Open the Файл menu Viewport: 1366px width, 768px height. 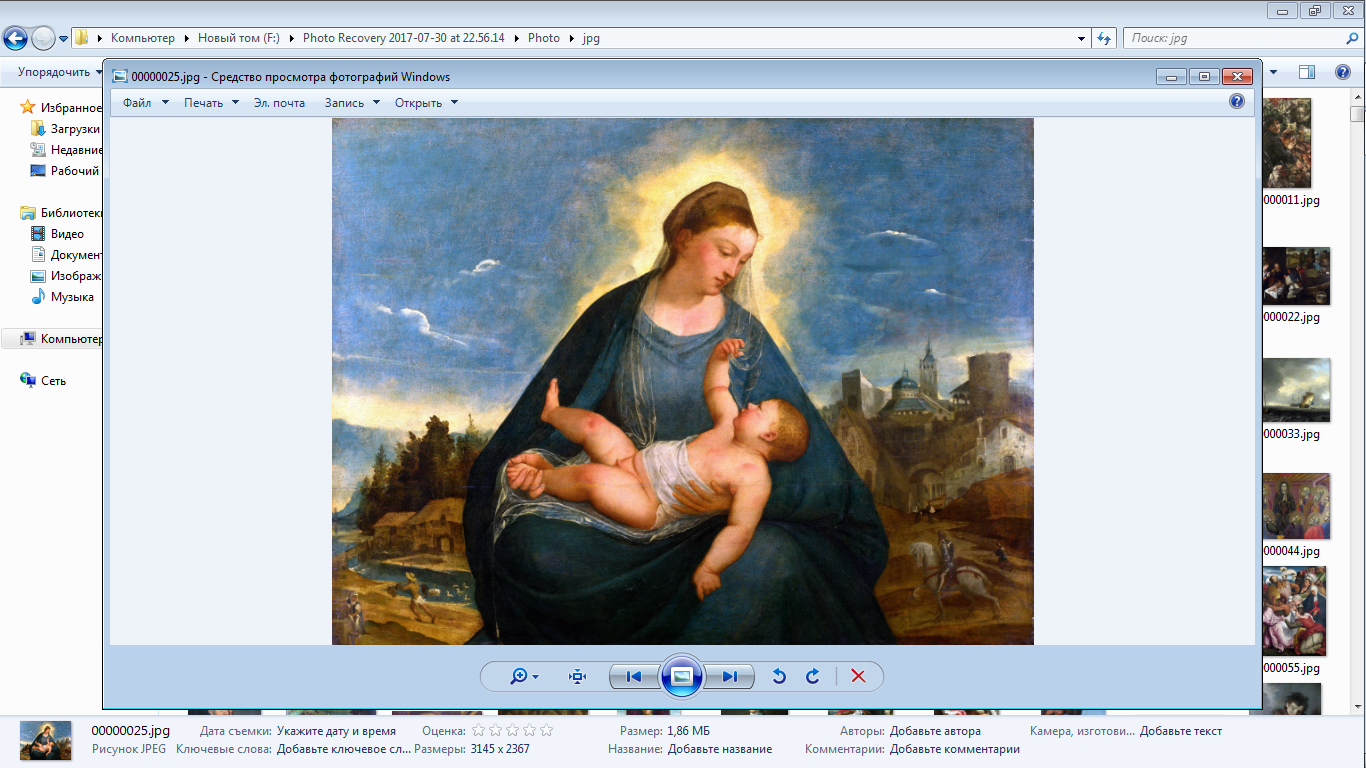(137, 103)
